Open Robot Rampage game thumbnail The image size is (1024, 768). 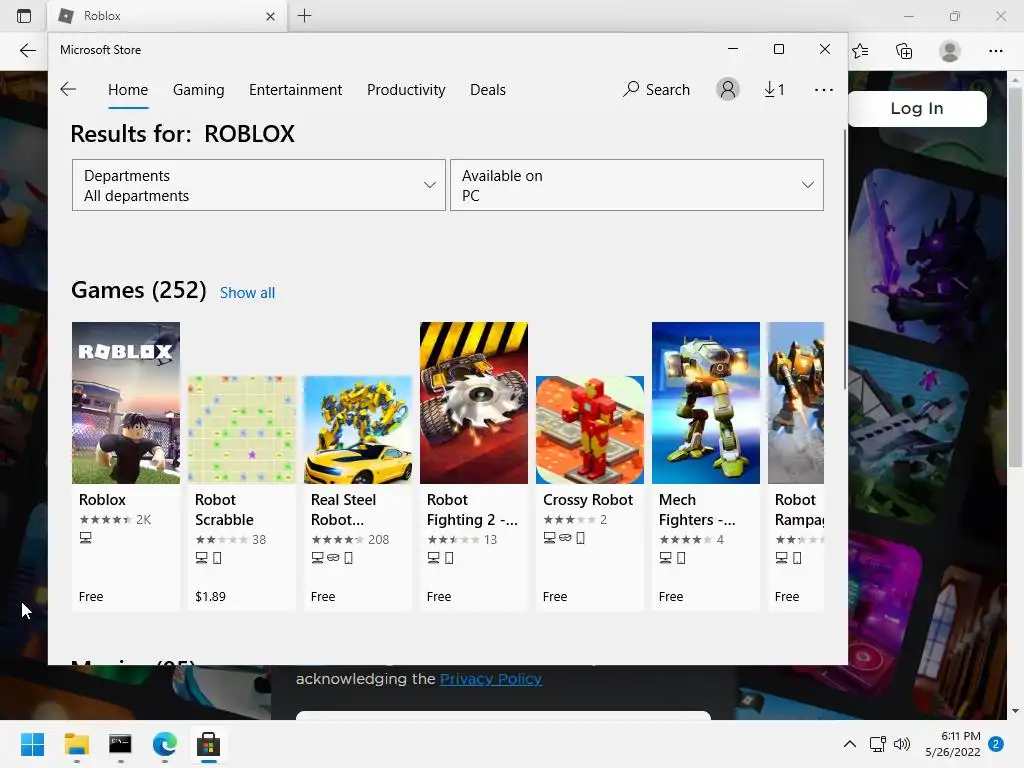(x=796, y=403)
